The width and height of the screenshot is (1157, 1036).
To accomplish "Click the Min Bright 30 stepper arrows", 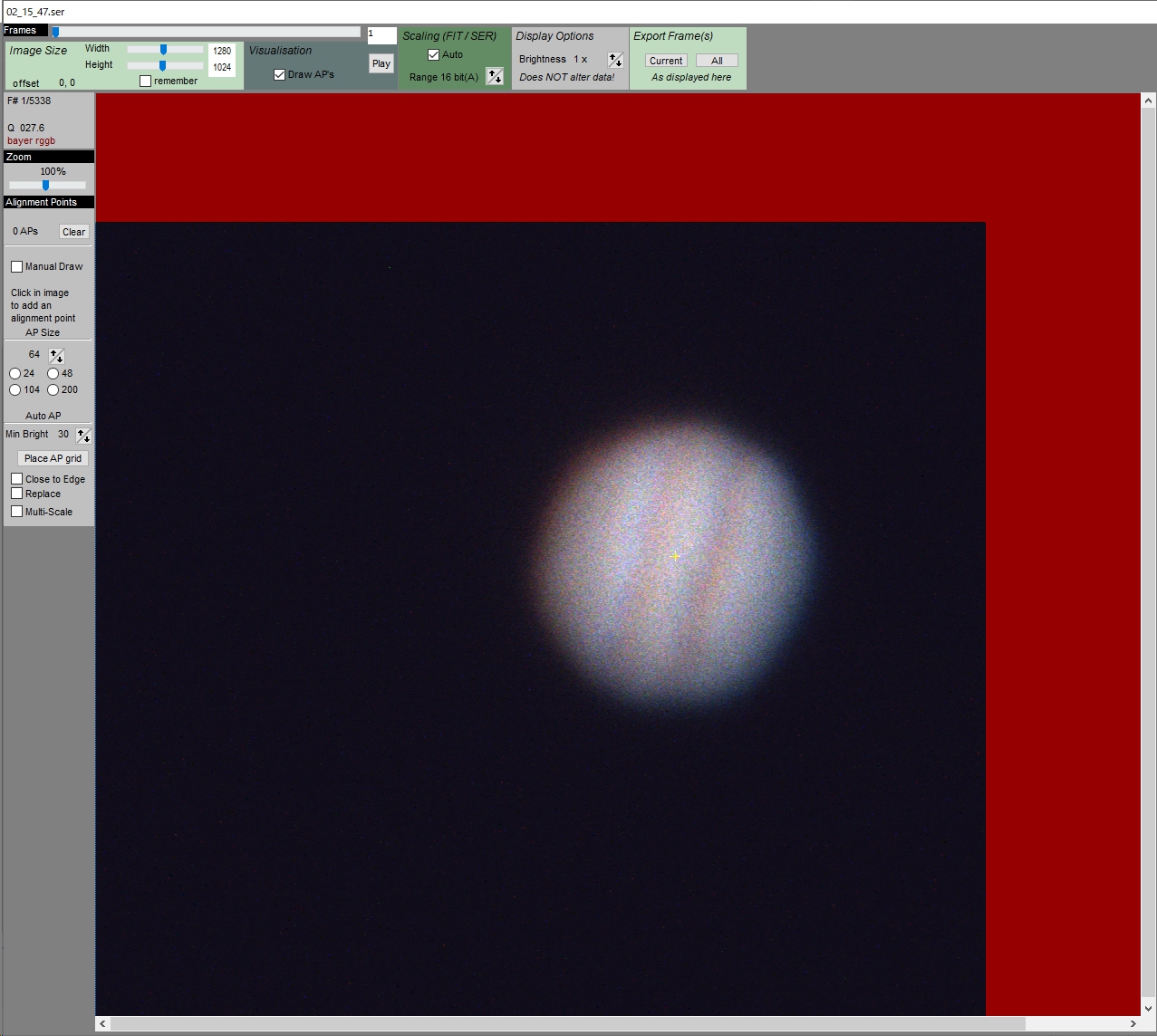I will coord(83,435).
